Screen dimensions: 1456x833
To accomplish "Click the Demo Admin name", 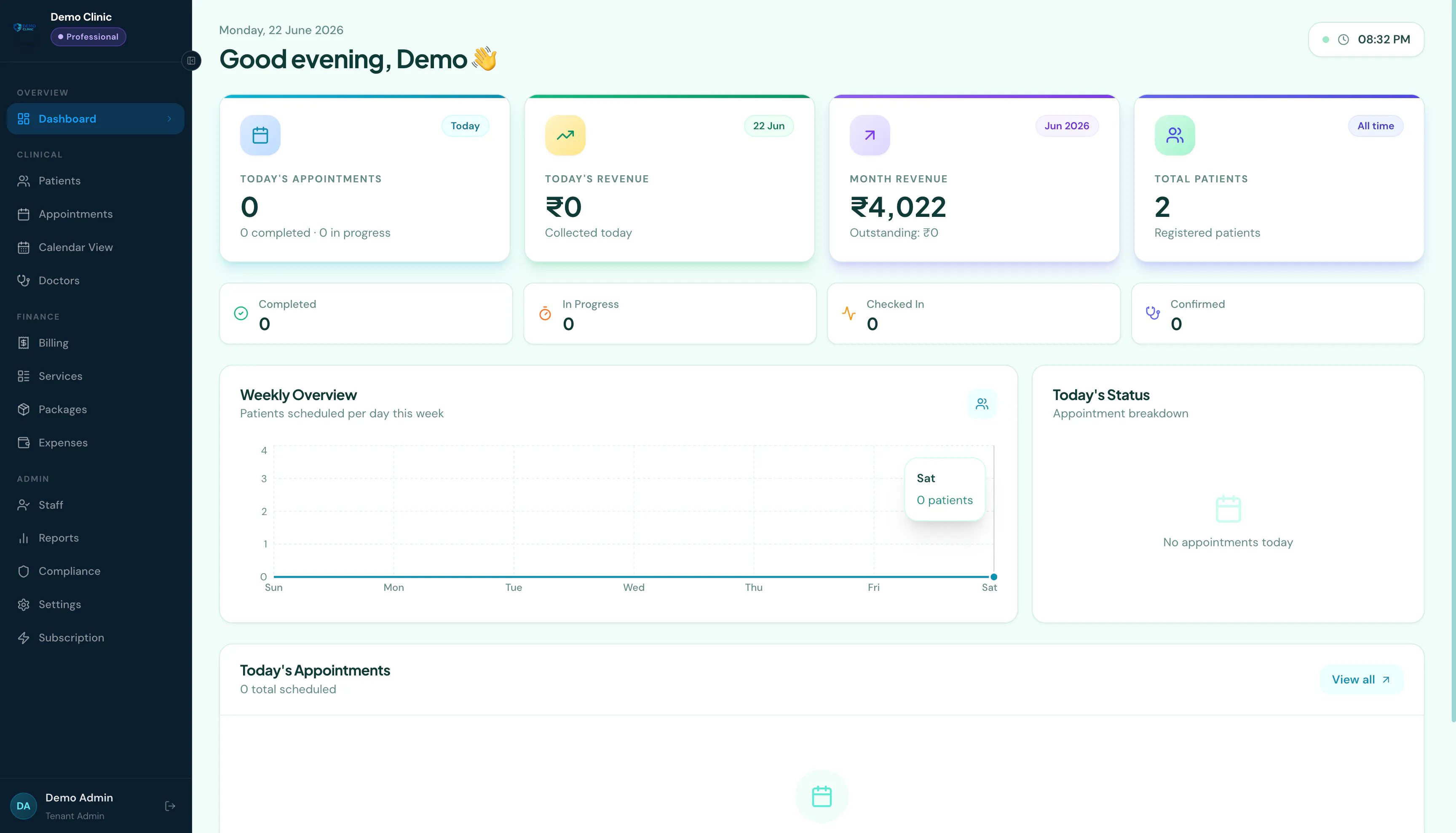I will tap(79, 798).
